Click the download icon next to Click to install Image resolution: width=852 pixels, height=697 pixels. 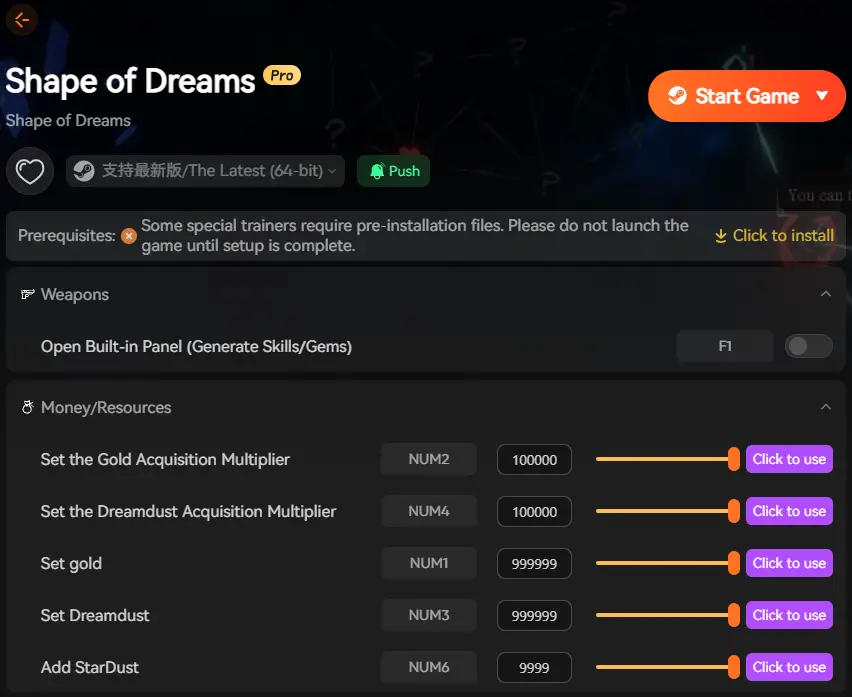[x=720, y=235]
